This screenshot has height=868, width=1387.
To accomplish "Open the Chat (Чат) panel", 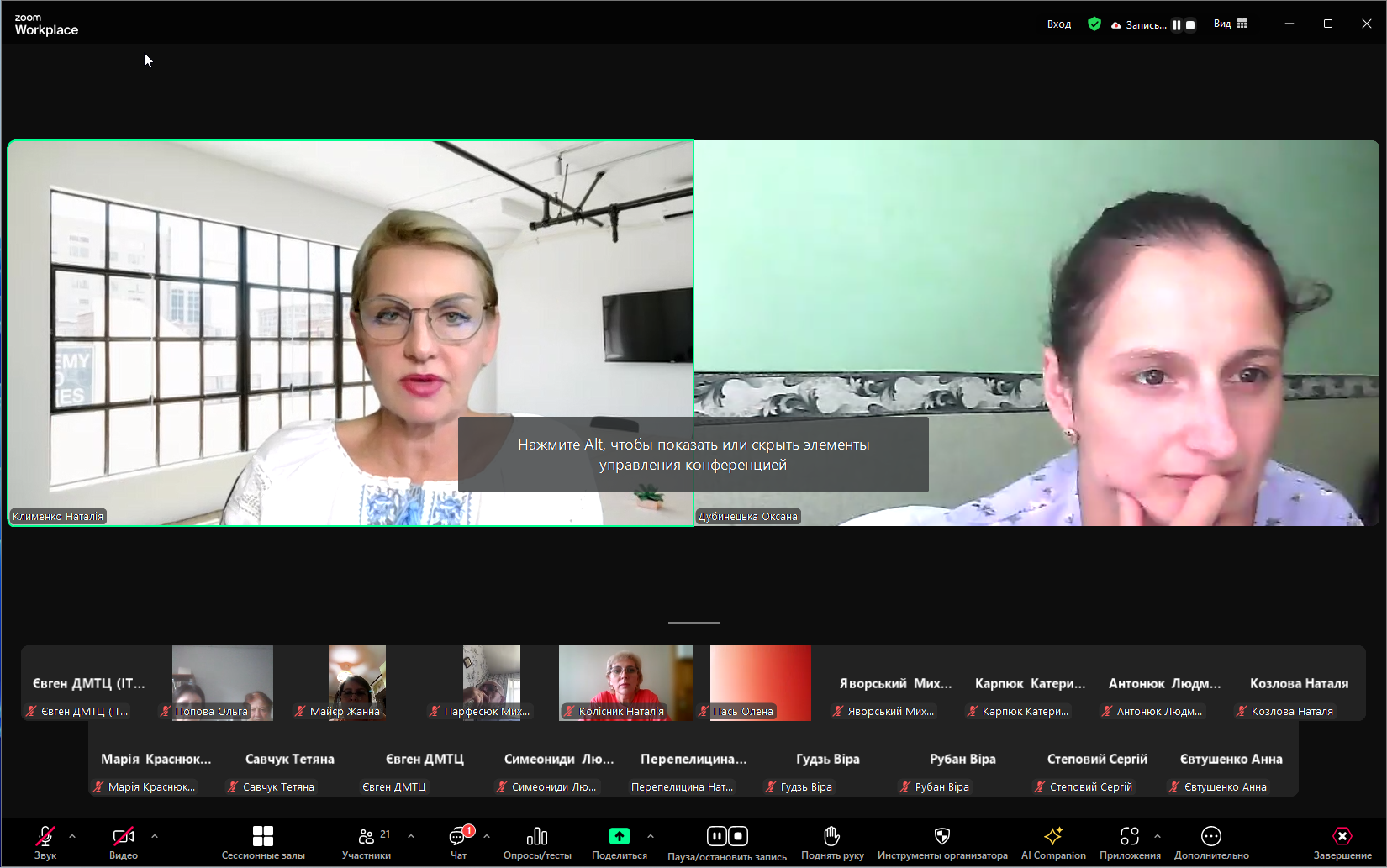I will pyautogui.click(x=458, y=836).
